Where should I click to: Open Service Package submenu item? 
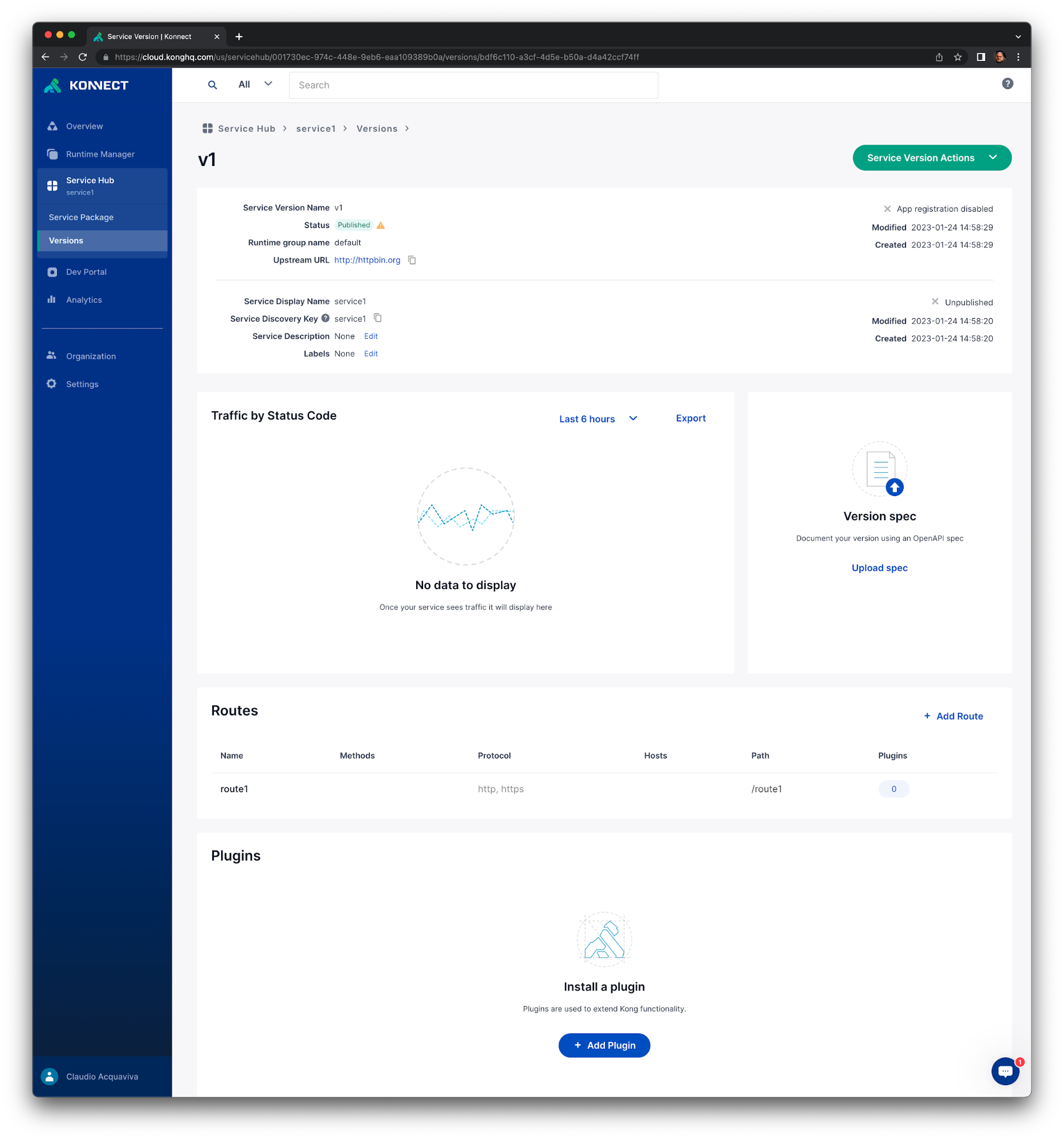coord(102,217)
